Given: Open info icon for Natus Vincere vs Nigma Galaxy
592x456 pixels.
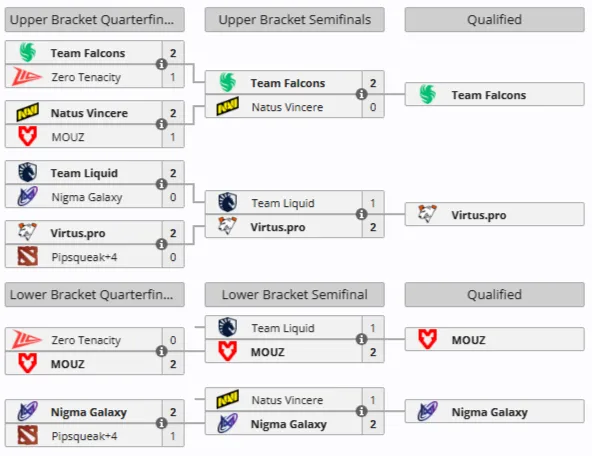Looking at the screenshot, I should click(362, 411).
